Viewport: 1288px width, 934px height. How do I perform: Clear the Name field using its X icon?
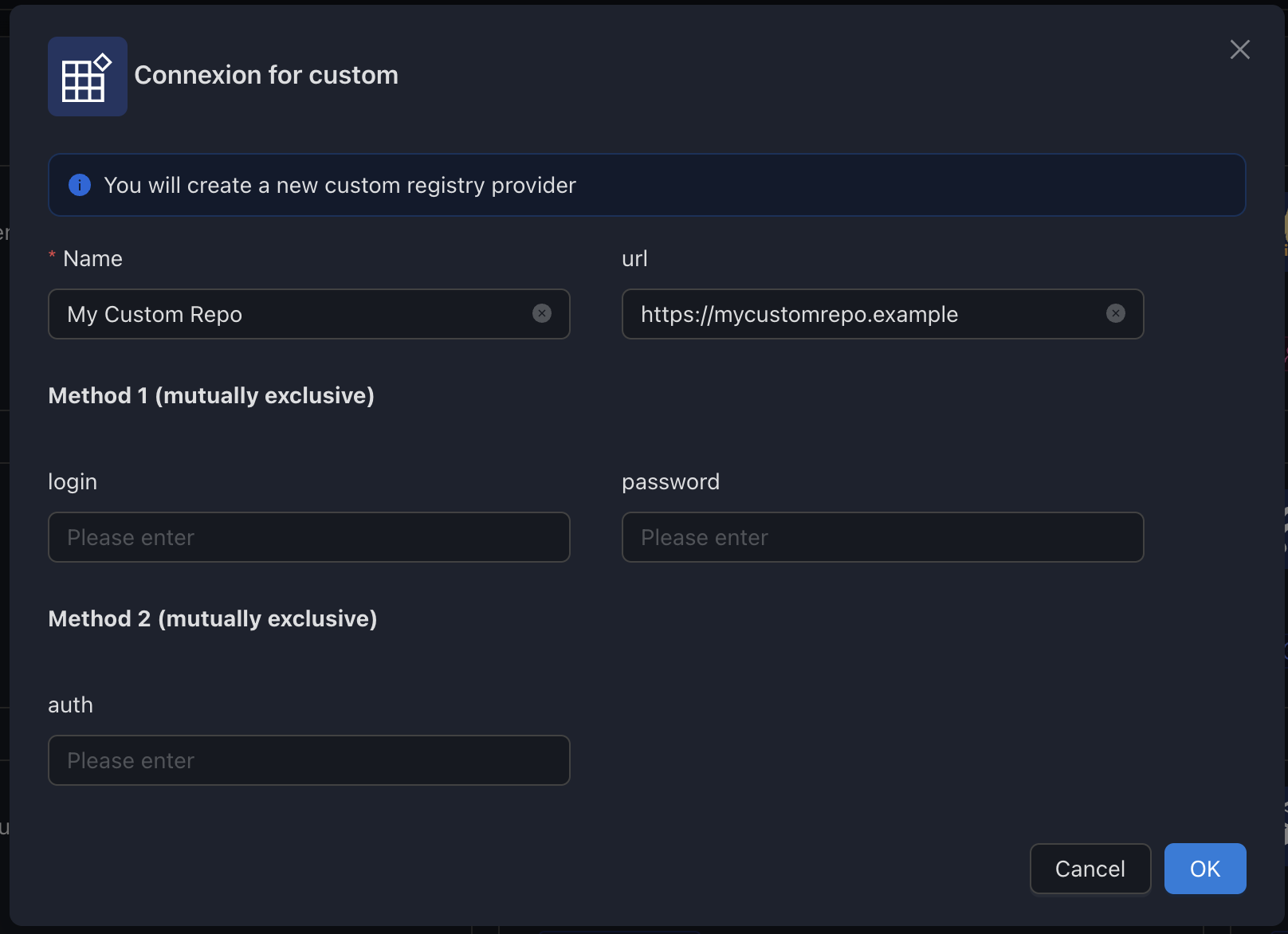(542, 313)
